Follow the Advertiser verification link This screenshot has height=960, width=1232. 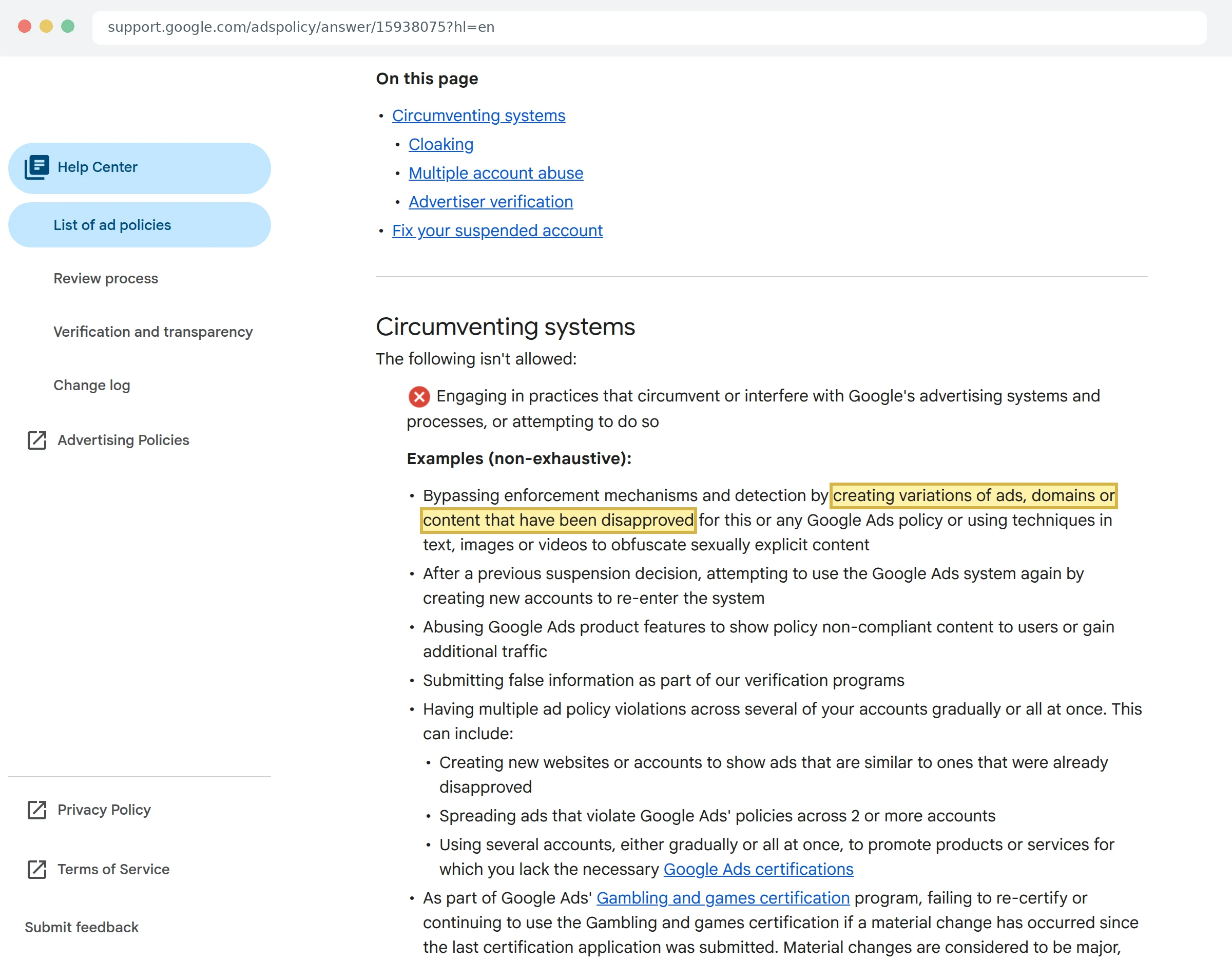point(491,202)
